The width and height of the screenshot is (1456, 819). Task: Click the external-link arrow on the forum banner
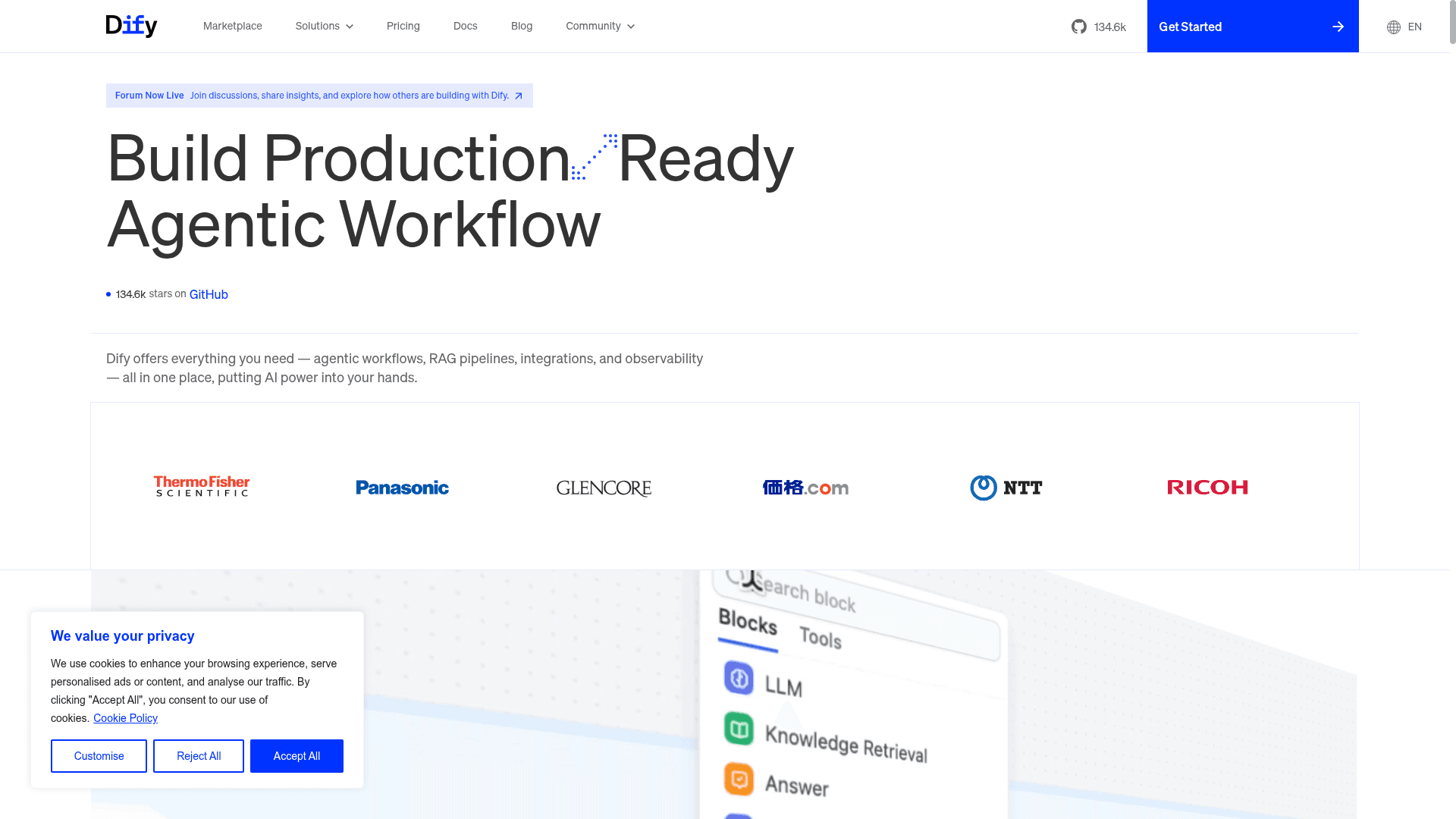click(x=519, y=96)
